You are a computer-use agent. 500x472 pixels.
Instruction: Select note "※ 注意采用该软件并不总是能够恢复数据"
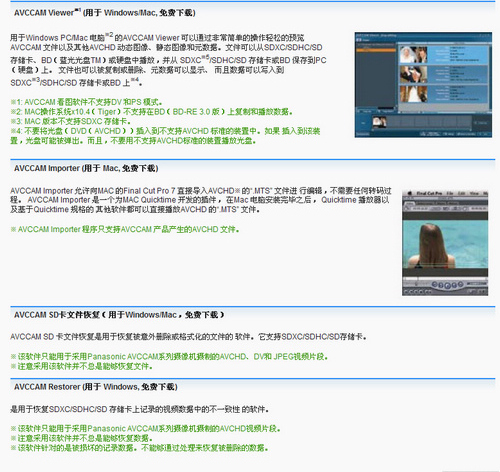(82, 438)
